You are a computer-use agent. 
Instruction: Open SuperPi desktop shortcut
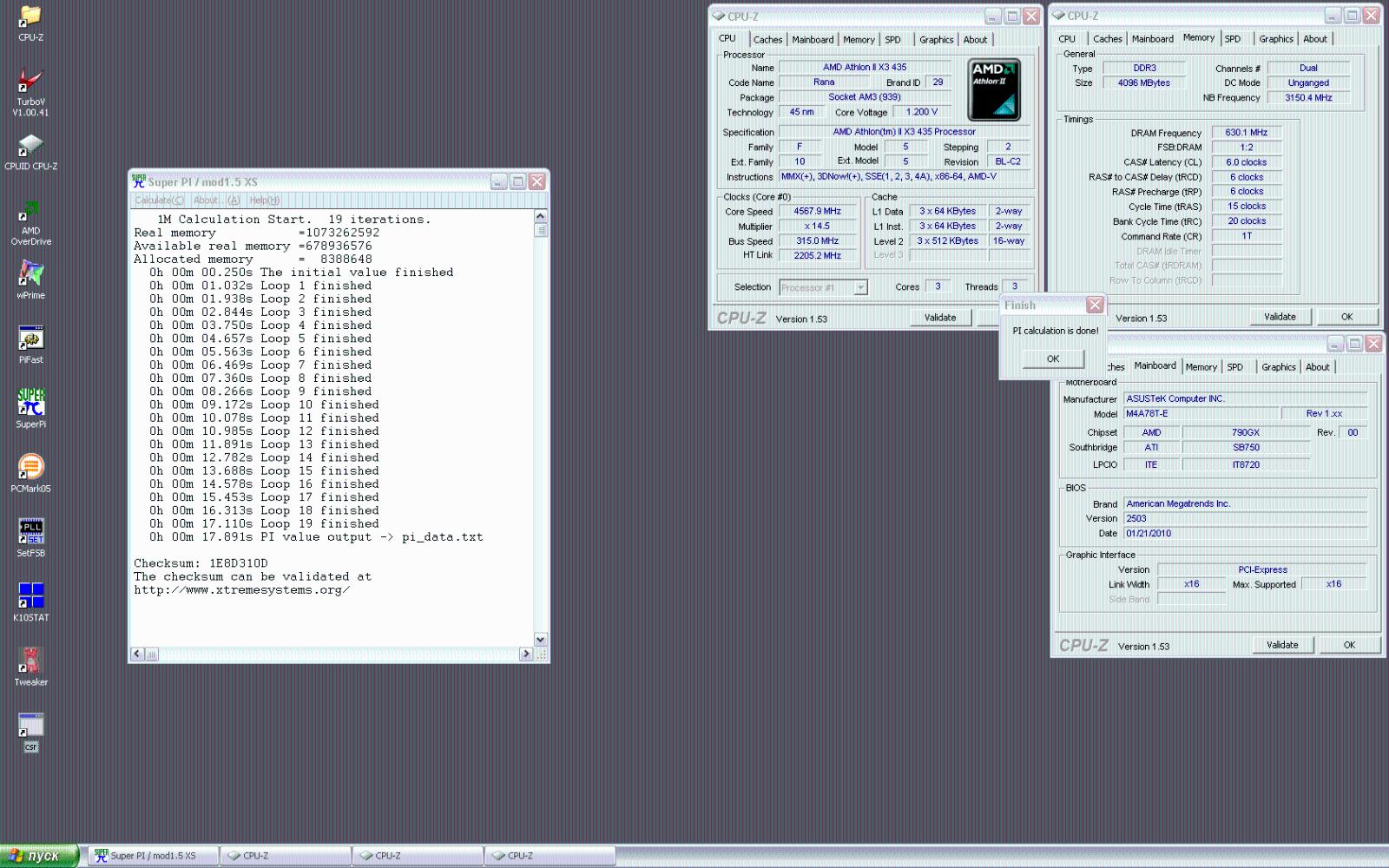pyautogui.click(x=30, y=408)
